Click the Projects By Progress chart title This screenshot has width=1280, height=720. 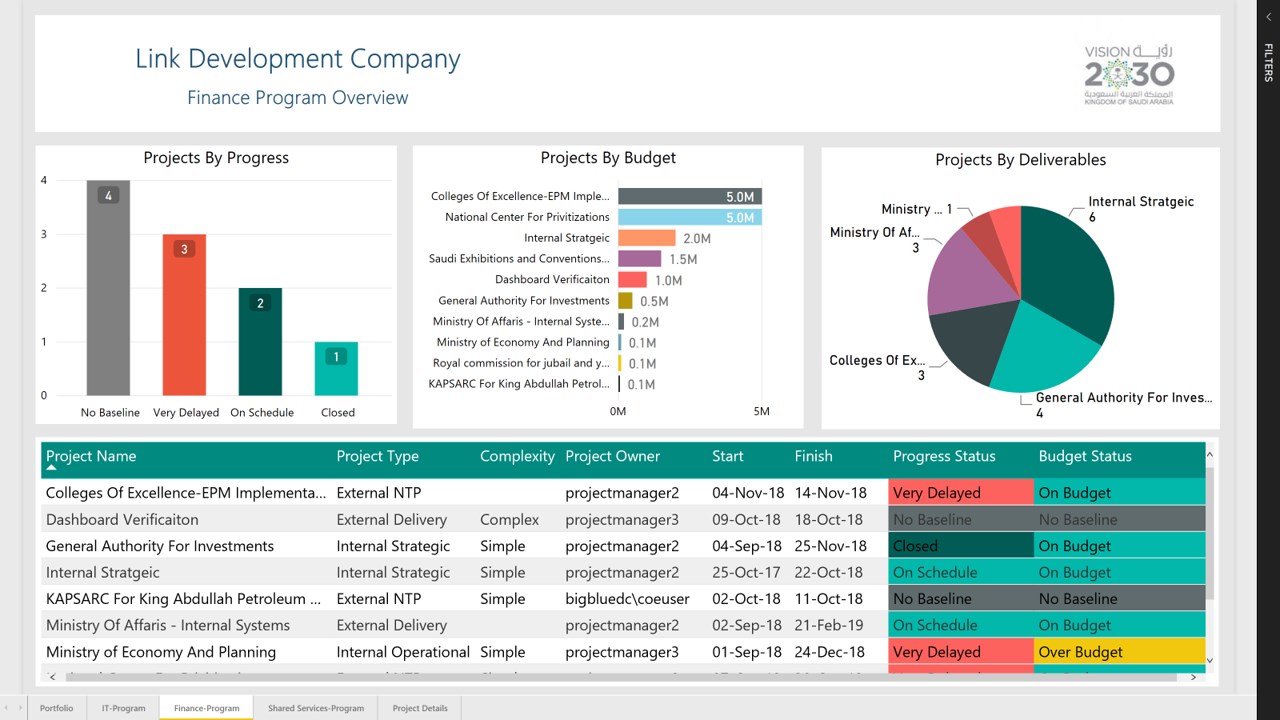[x=216, y=158]
